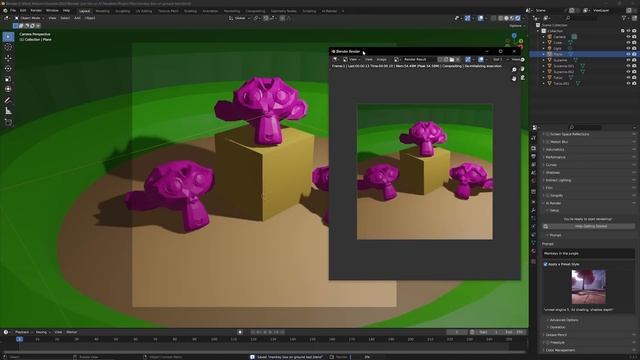Open the World properties tab
This screenshot has width=640, height=360.
533,181
